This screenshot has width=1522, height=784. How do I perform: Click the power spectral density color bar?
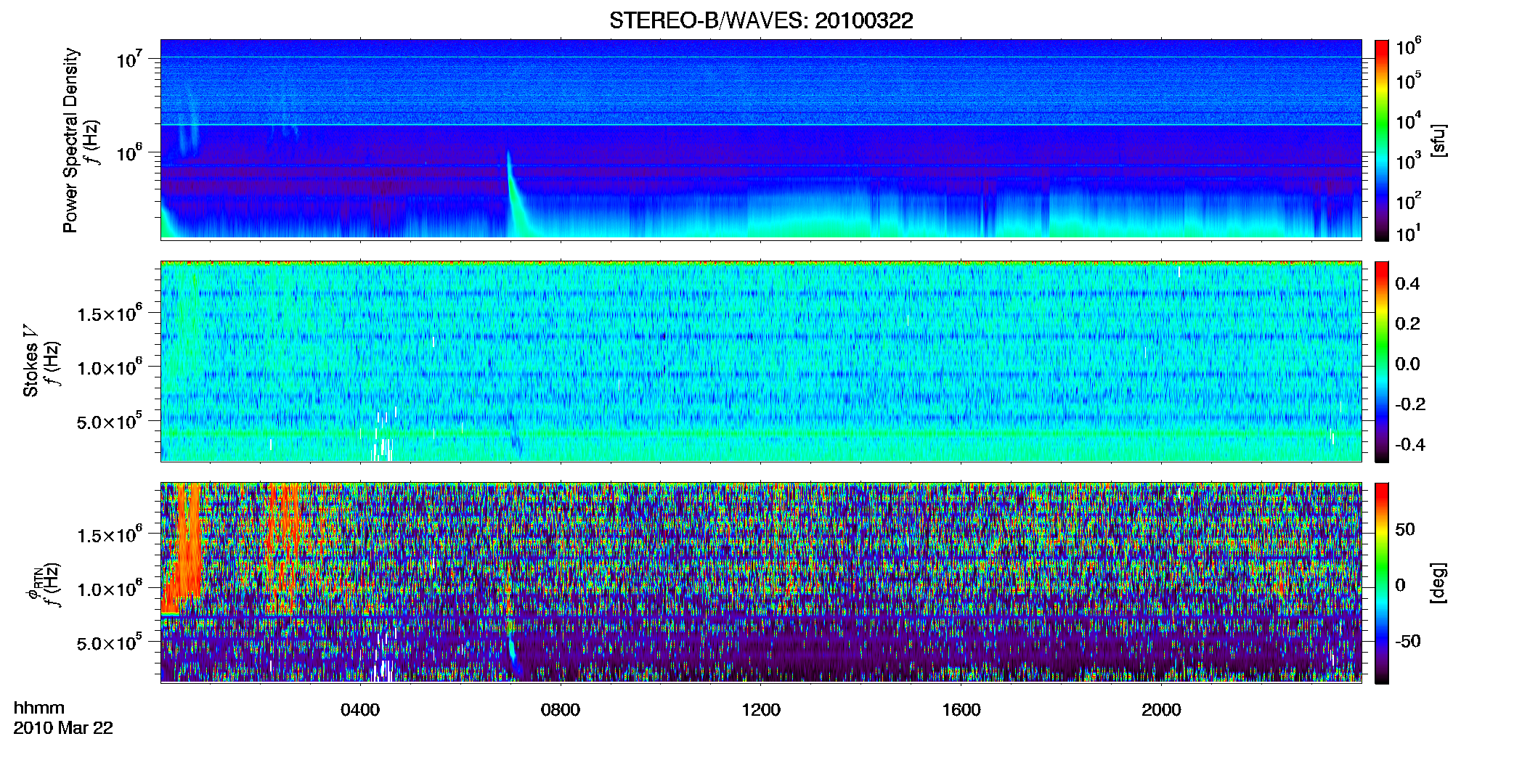[1382, 140]
